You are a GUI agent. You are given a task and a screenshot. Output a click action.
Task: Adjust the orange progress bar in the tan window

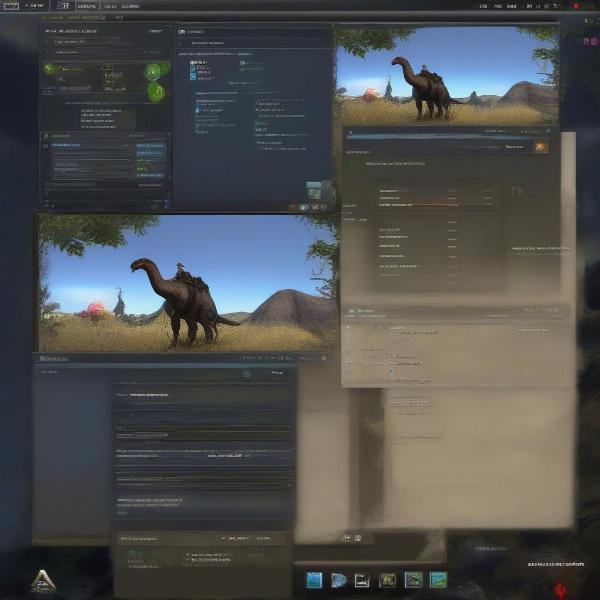(x=418, y=205)
